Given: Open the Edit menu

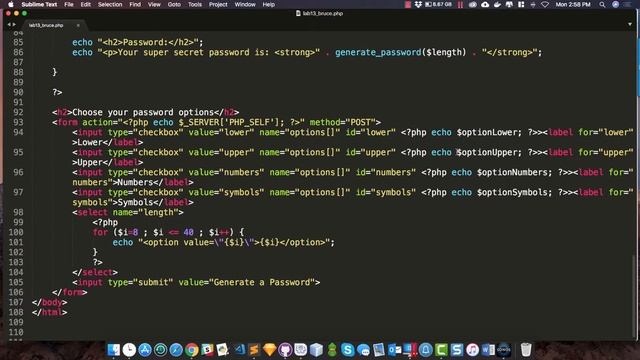Looking at the screenshot, I should tap(85, 4).
